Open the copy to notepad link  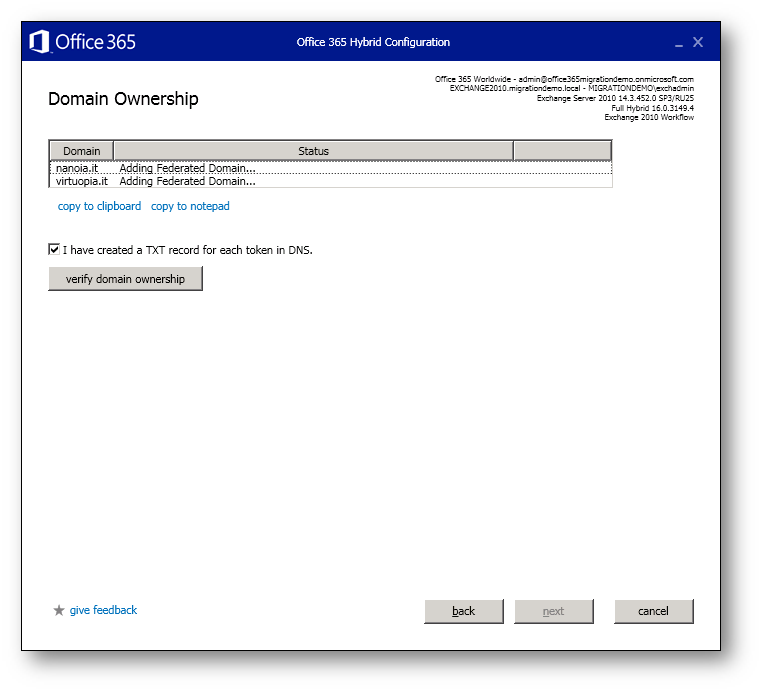pos(190,206)
